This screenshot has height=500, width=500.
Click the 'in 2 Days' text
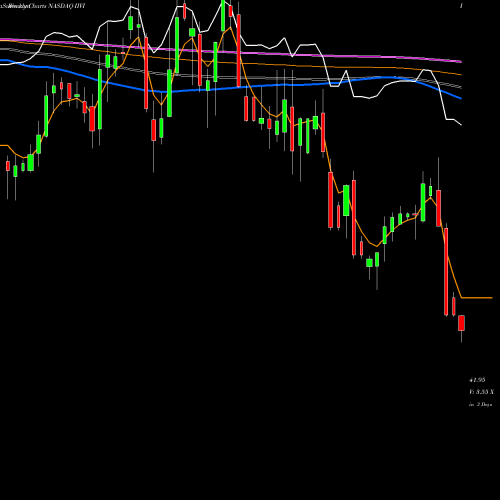pyautogui.click(x=480, y=404)
